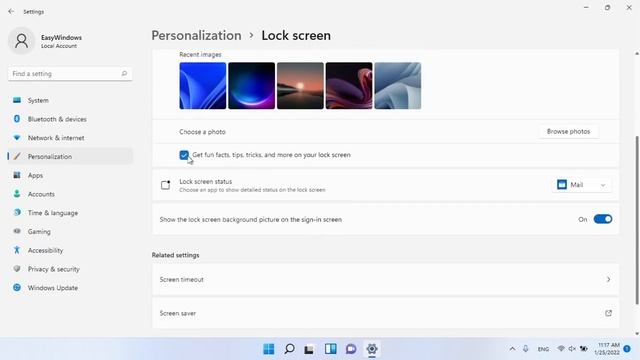The image size is (640, 360).
Task: Go to Time & language settings
Action: (x=70, y=213)
